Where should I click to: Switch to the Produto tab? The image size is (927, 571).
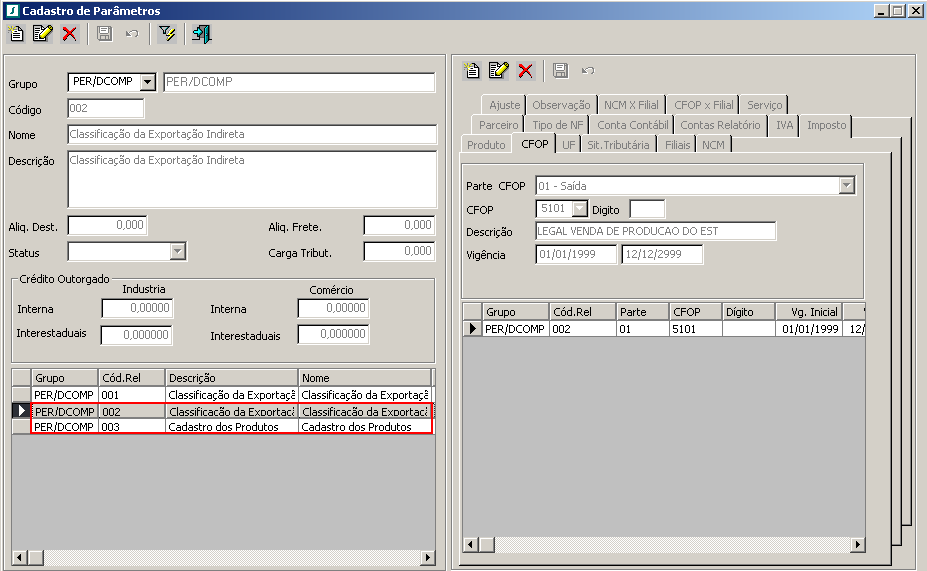click(486, 145)
